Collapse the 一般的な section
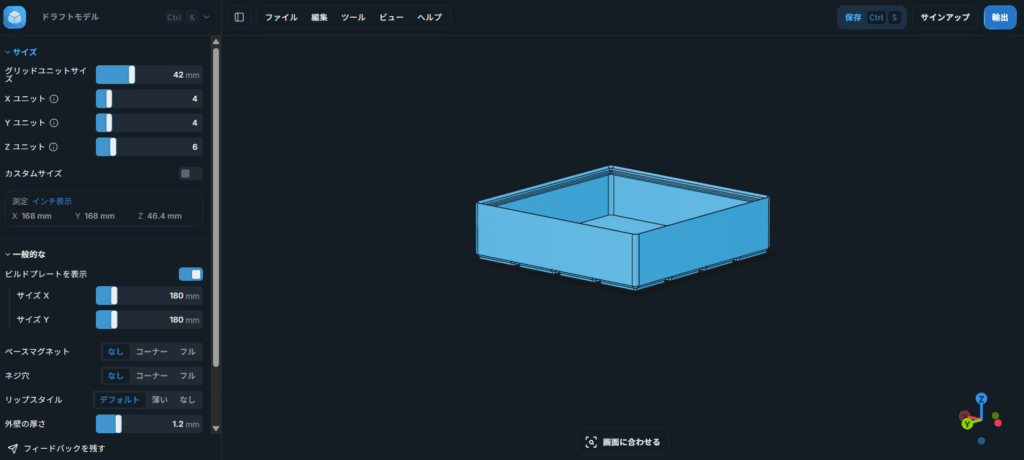Image resolution: width=1024 pixels, height=460 pixels. pyautogui.click(x=25, y=254)
